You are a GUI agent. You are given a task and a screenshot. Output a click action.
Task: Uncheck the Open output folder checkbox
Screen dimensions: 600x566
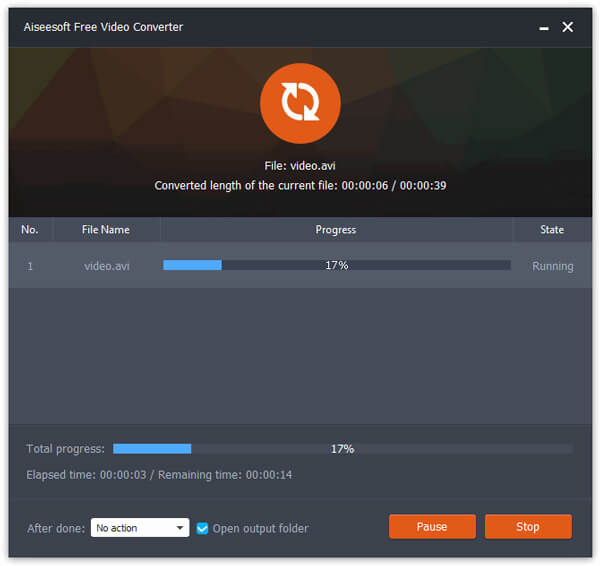(x=202, y=528)
